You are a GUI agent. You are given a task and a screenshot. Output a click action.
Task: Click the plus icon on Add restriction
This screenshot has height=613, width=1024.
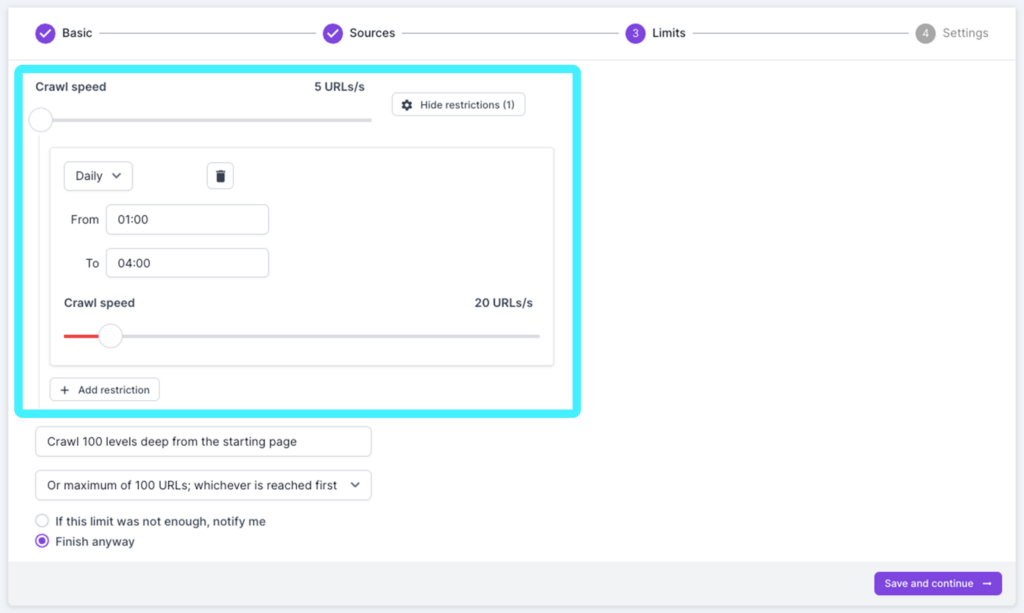pos(66,389)
